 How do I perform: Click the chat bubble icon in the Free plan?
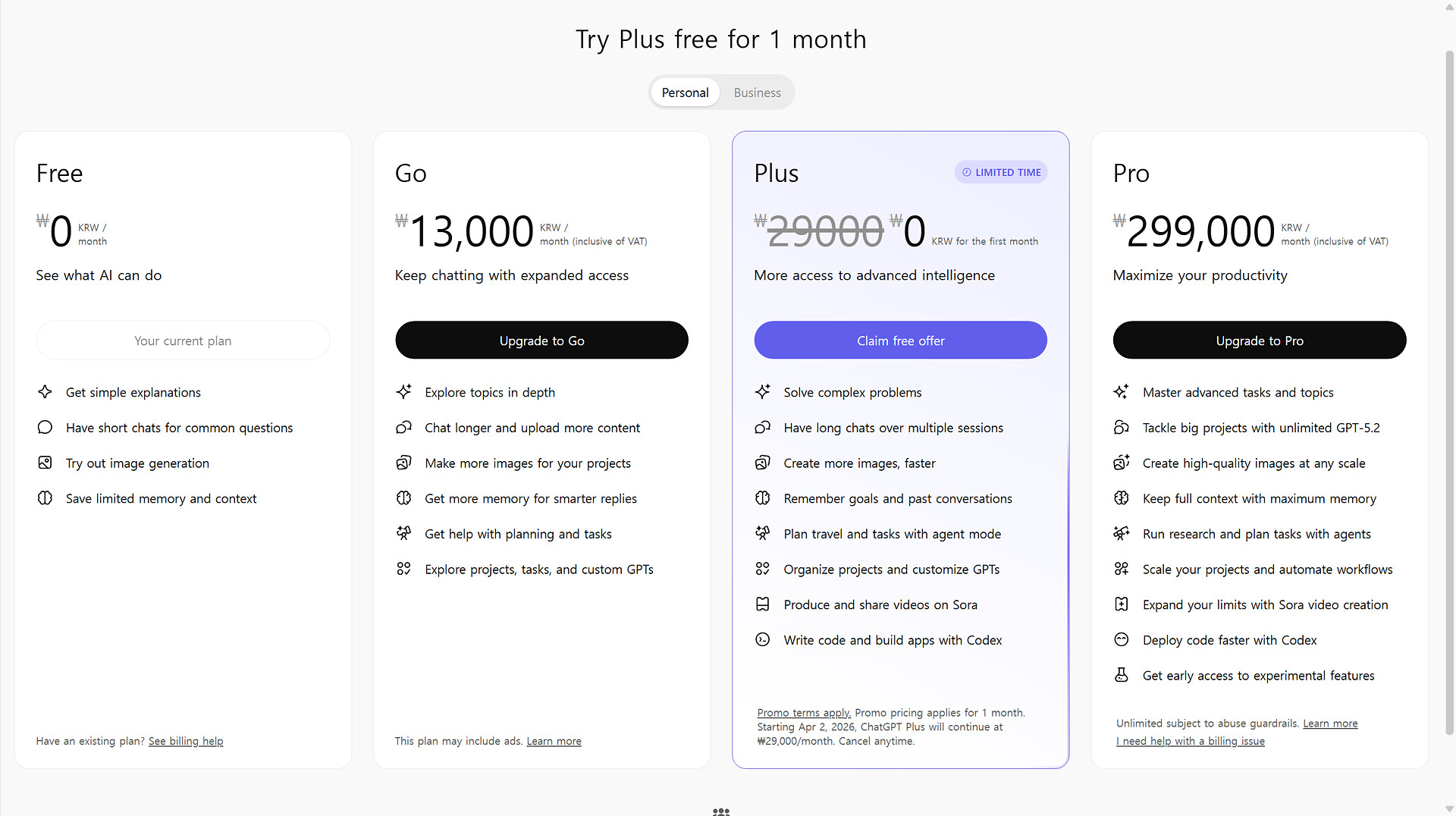45,427
